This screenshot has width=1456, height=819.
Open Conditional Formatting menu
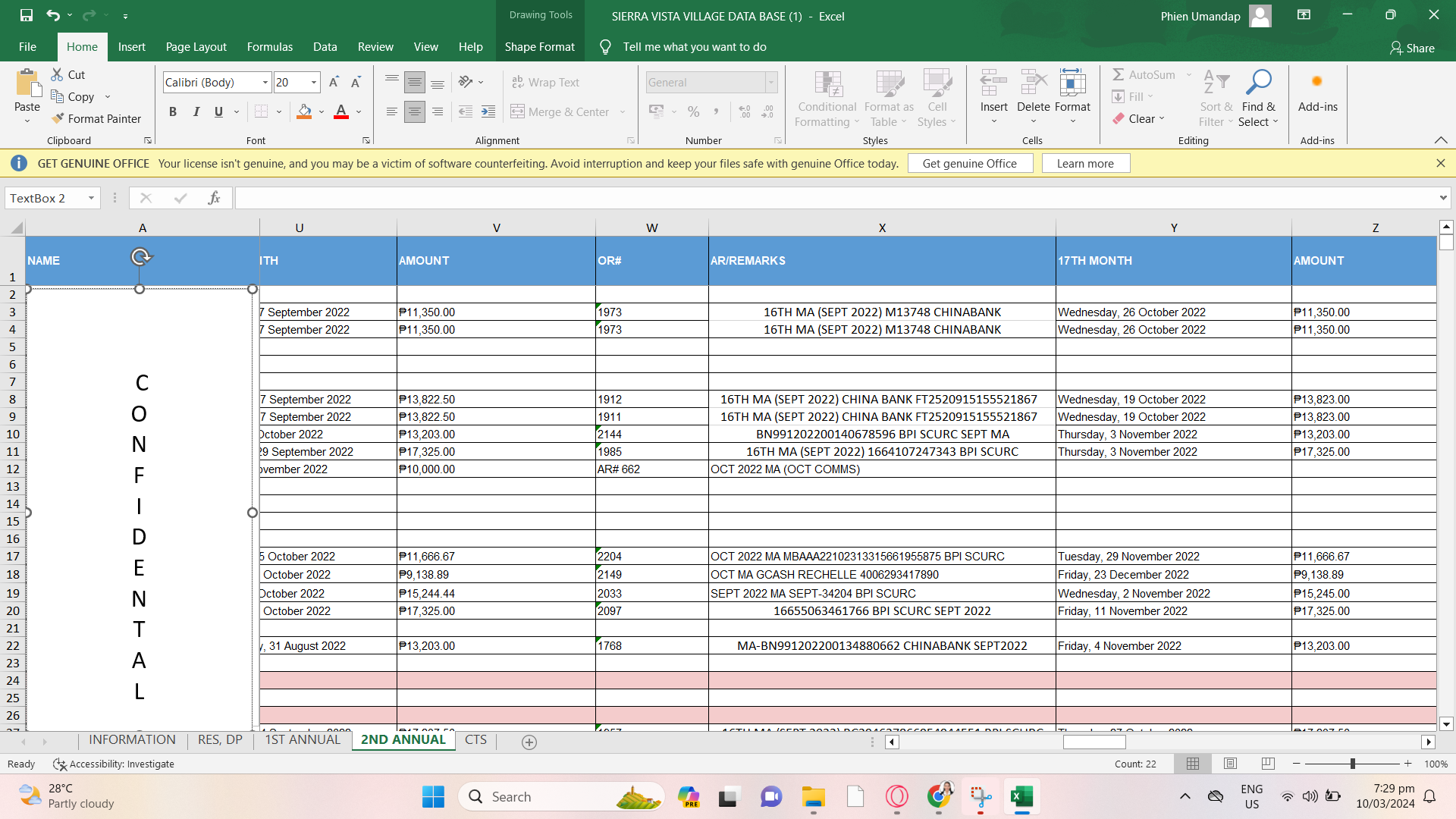[x=827, y=99]
